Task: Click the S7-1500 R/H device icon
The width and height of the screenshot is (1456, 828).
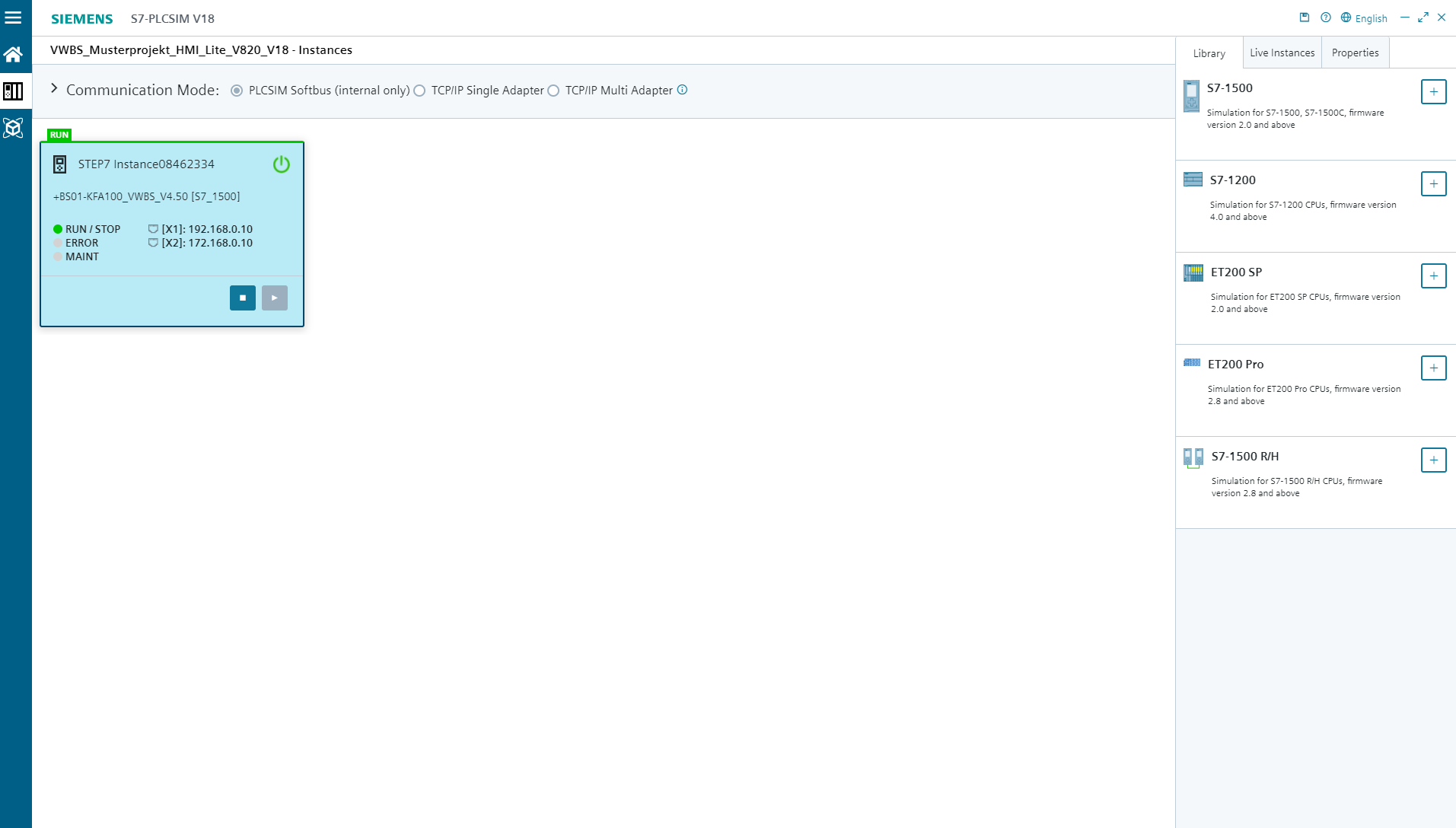Action: (1193, 457)
